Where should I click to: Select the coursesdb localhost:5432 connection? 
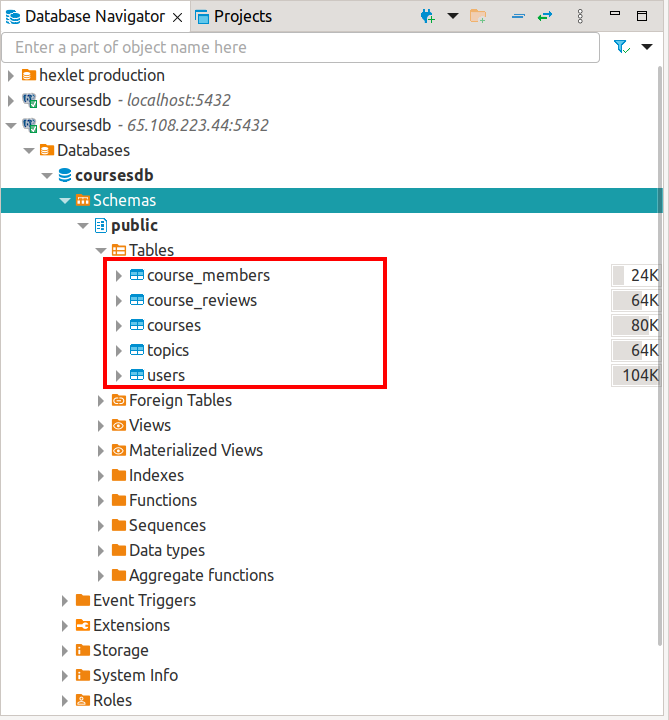74,100
